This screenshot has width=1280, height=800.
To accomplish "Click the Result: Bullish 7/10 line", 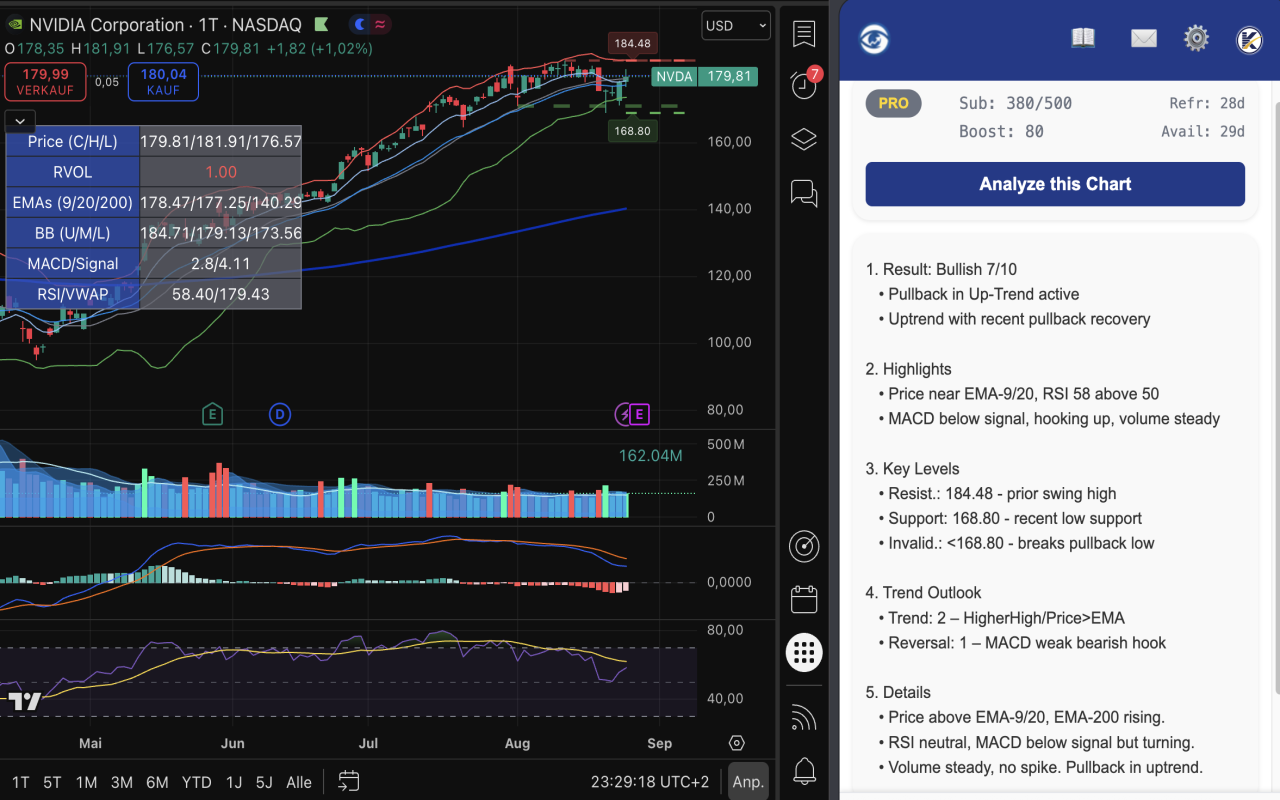I will tap(941, 269).
